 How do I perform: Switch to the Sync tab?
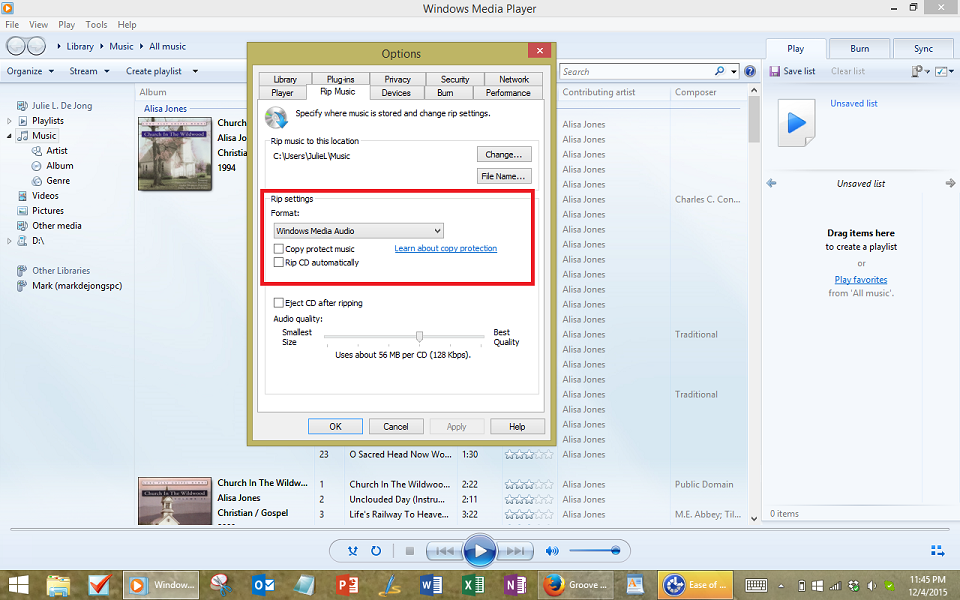pyautogui.click(x=923, y=49)
